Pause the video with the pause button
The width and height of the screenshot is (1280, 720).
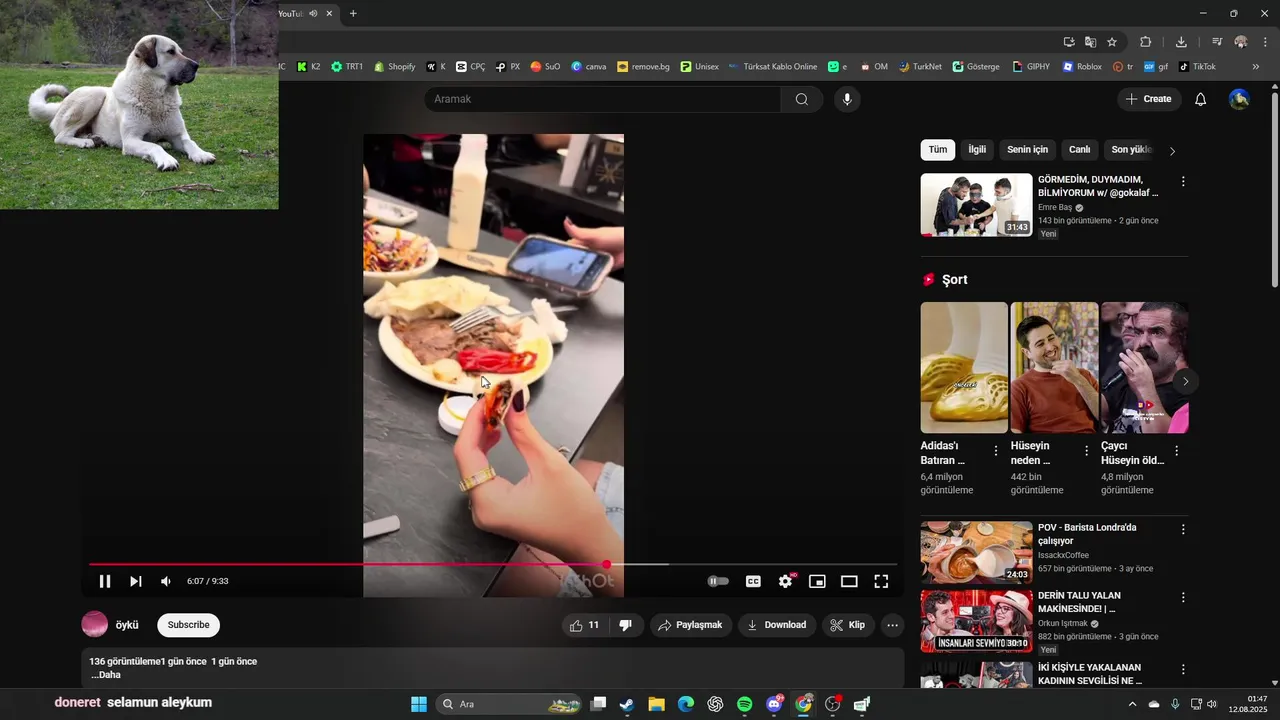click(105, 581)
